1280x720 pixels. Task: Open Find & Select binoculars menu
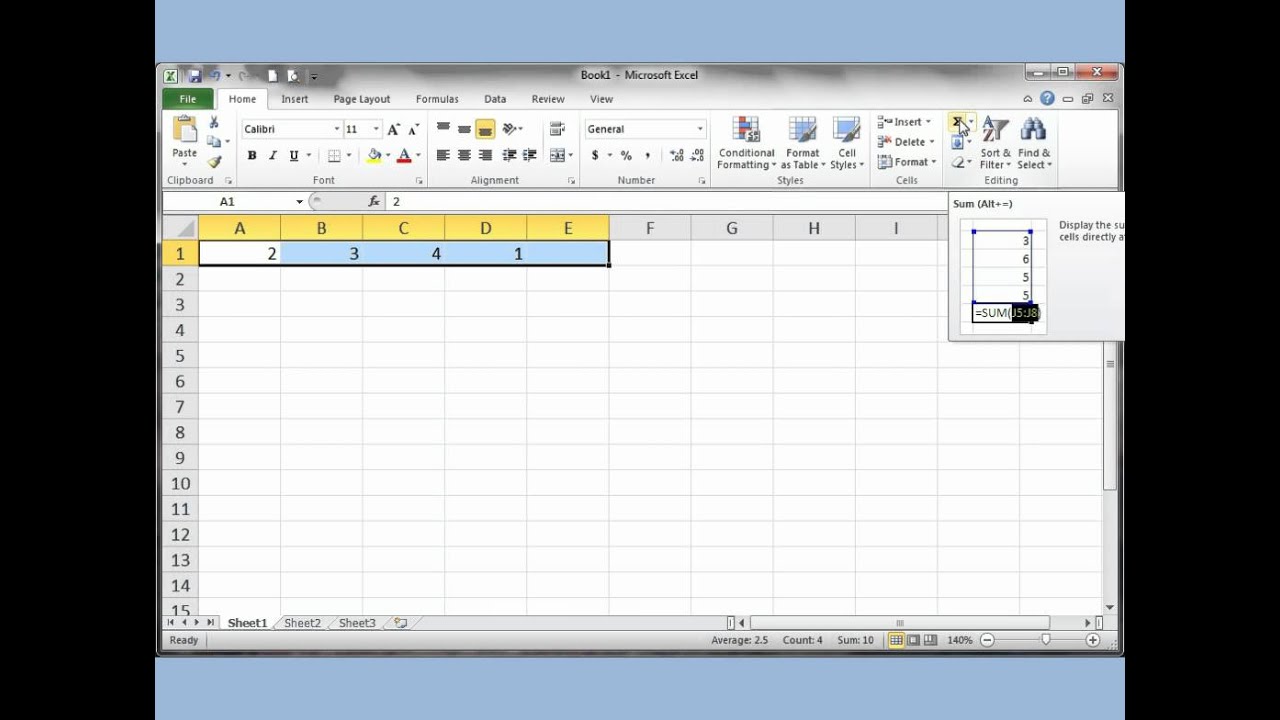(x=1034, y=143)
